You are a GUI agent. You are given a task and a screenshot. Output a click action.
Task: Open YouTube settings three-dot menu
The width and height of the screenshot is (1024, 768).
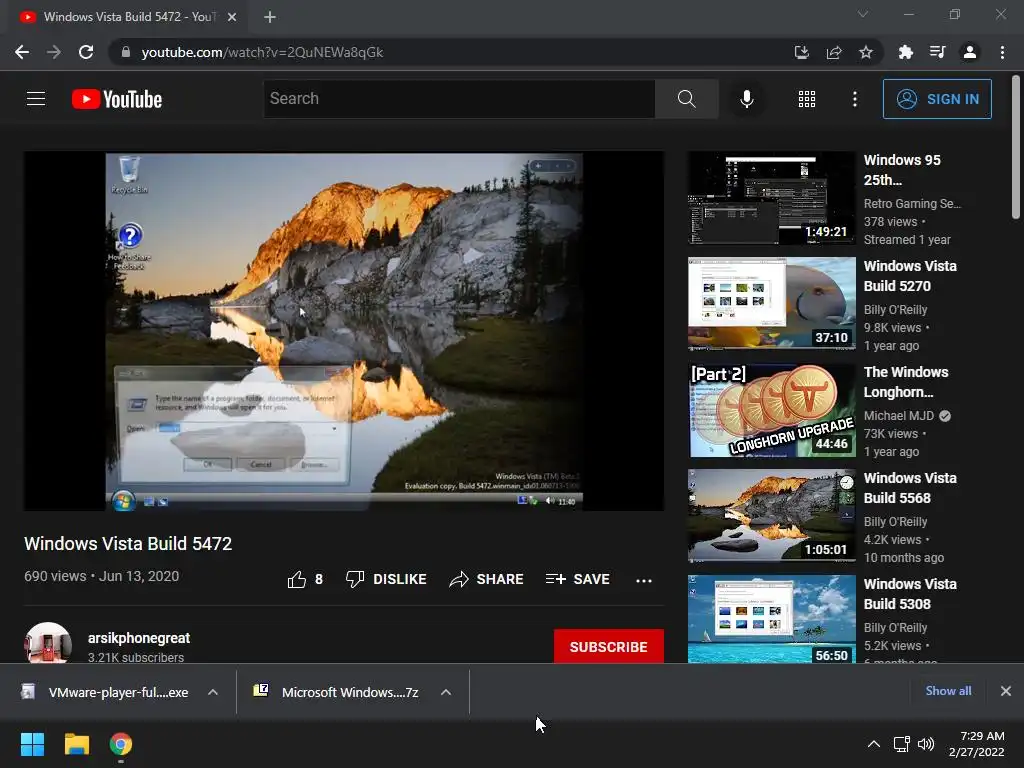[x=854, y=99]
